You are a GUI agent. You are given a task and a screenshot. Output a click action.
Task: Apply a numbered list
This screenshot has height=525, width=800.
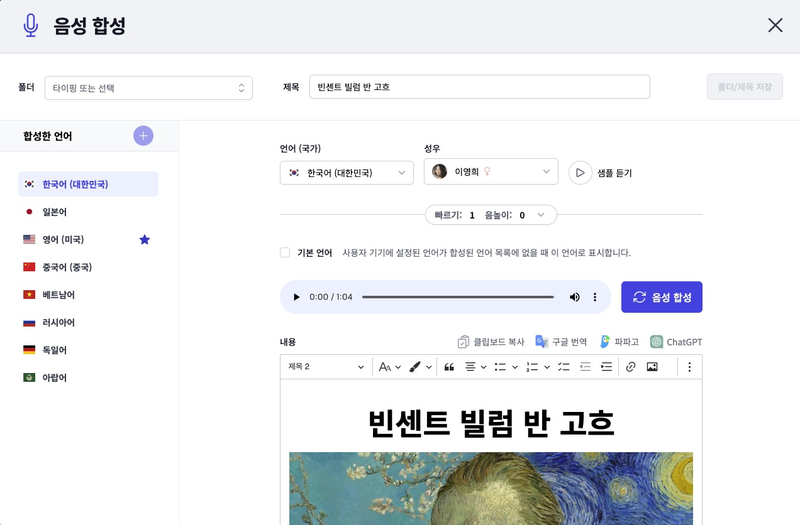(x=532, y=367)
